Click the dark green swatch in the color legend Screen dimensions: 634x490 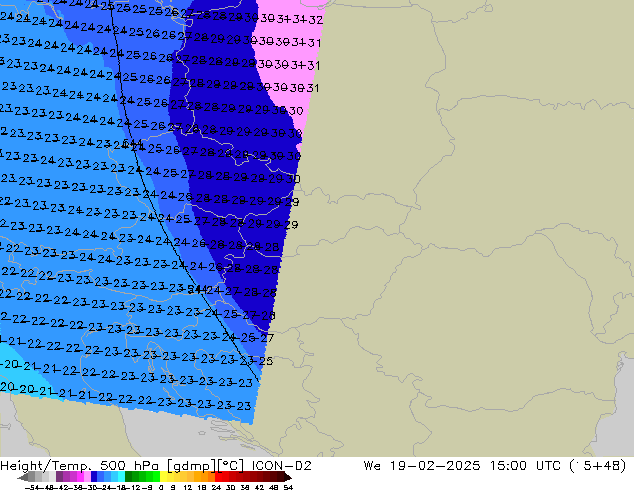[128, 477]
